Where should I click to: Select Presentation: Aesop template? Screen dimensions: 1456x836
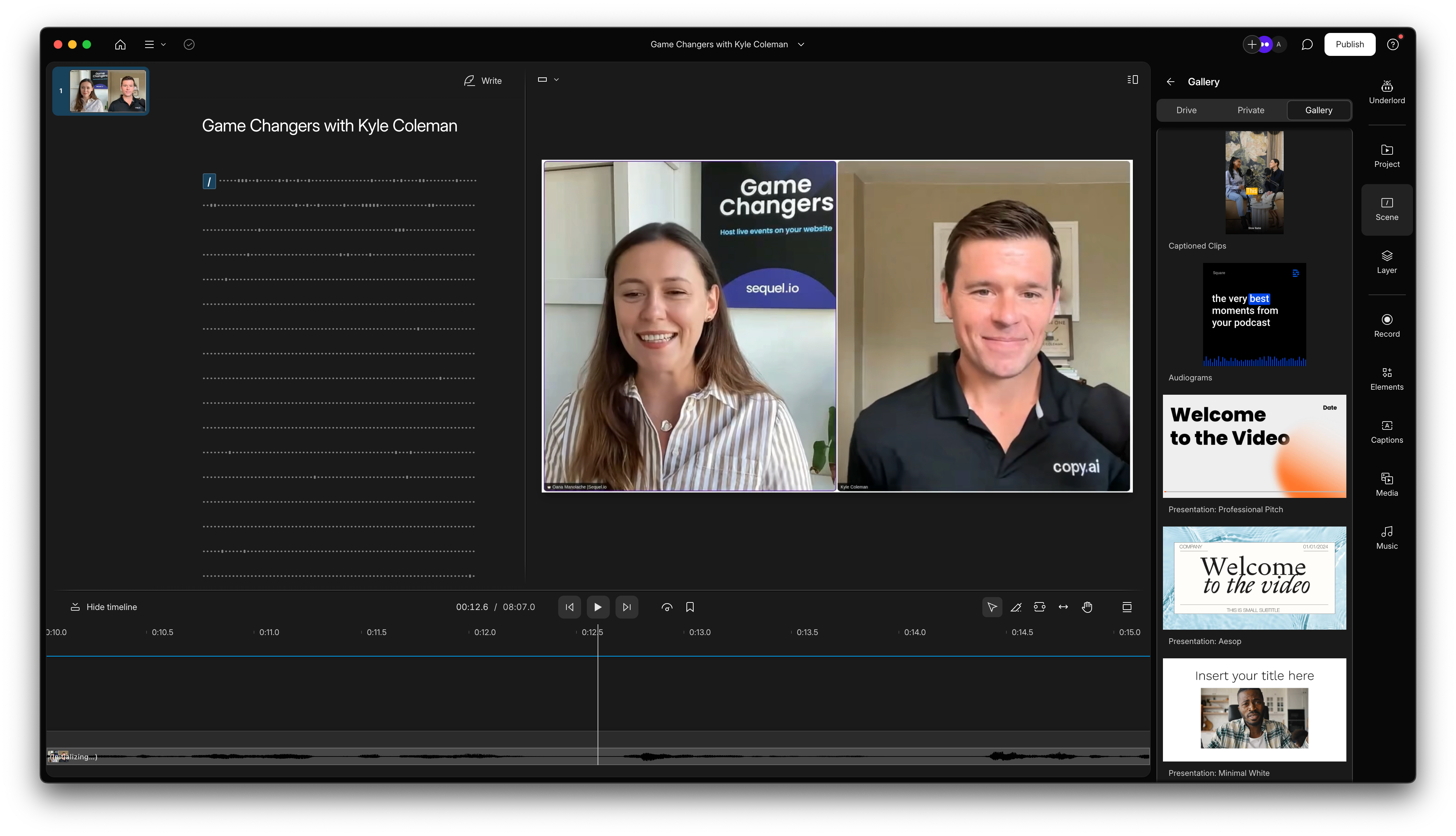[x=1254, y=578]
